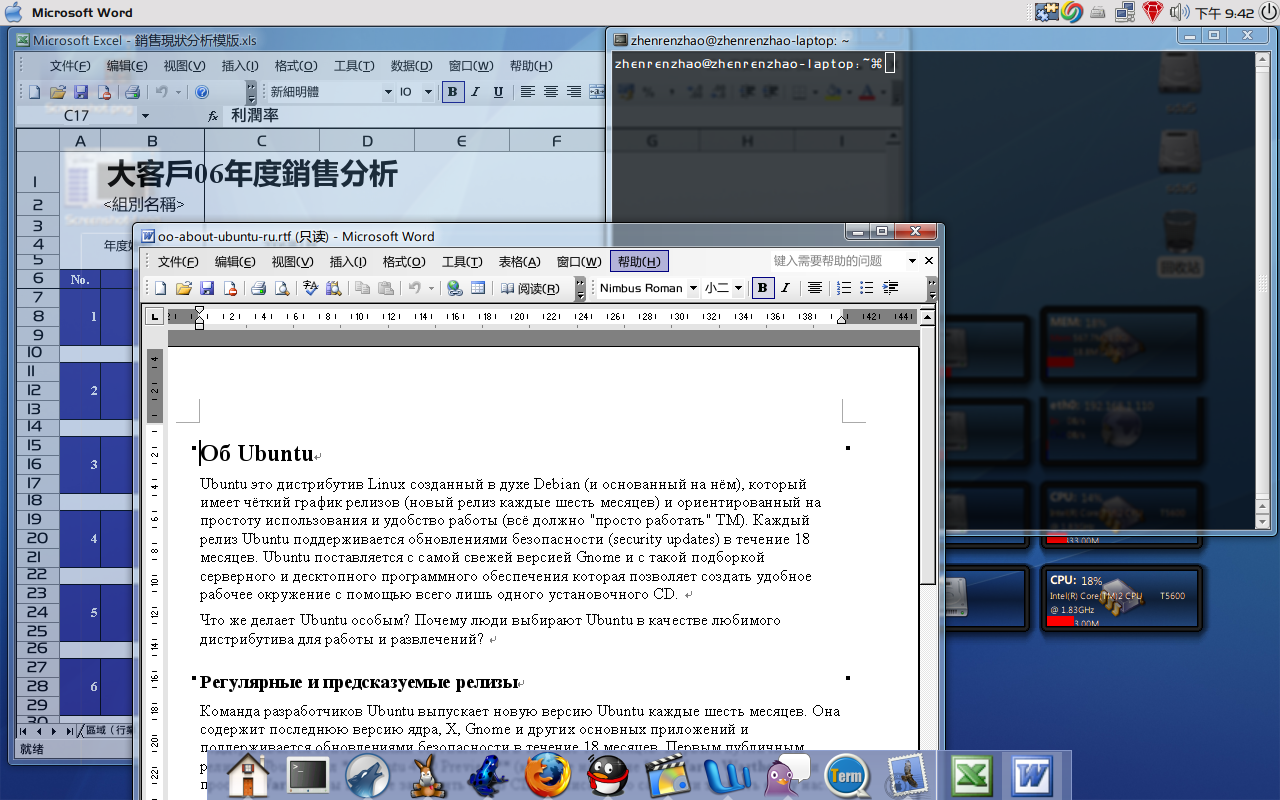The height and width of the screenshot is (800, 1280).
Task: Copy selection in Word toolbar
Action: [x=362, y=288]
